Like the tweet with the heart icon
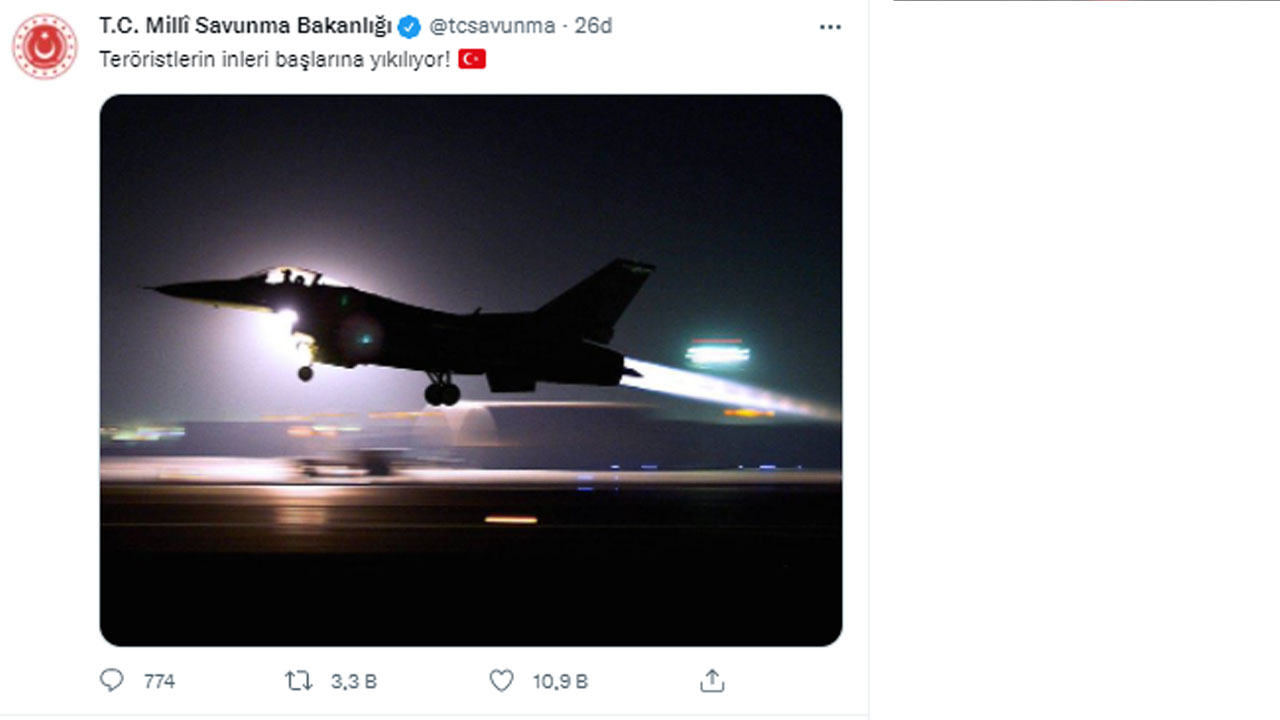The image size is (1280, 720). (501, 681)
